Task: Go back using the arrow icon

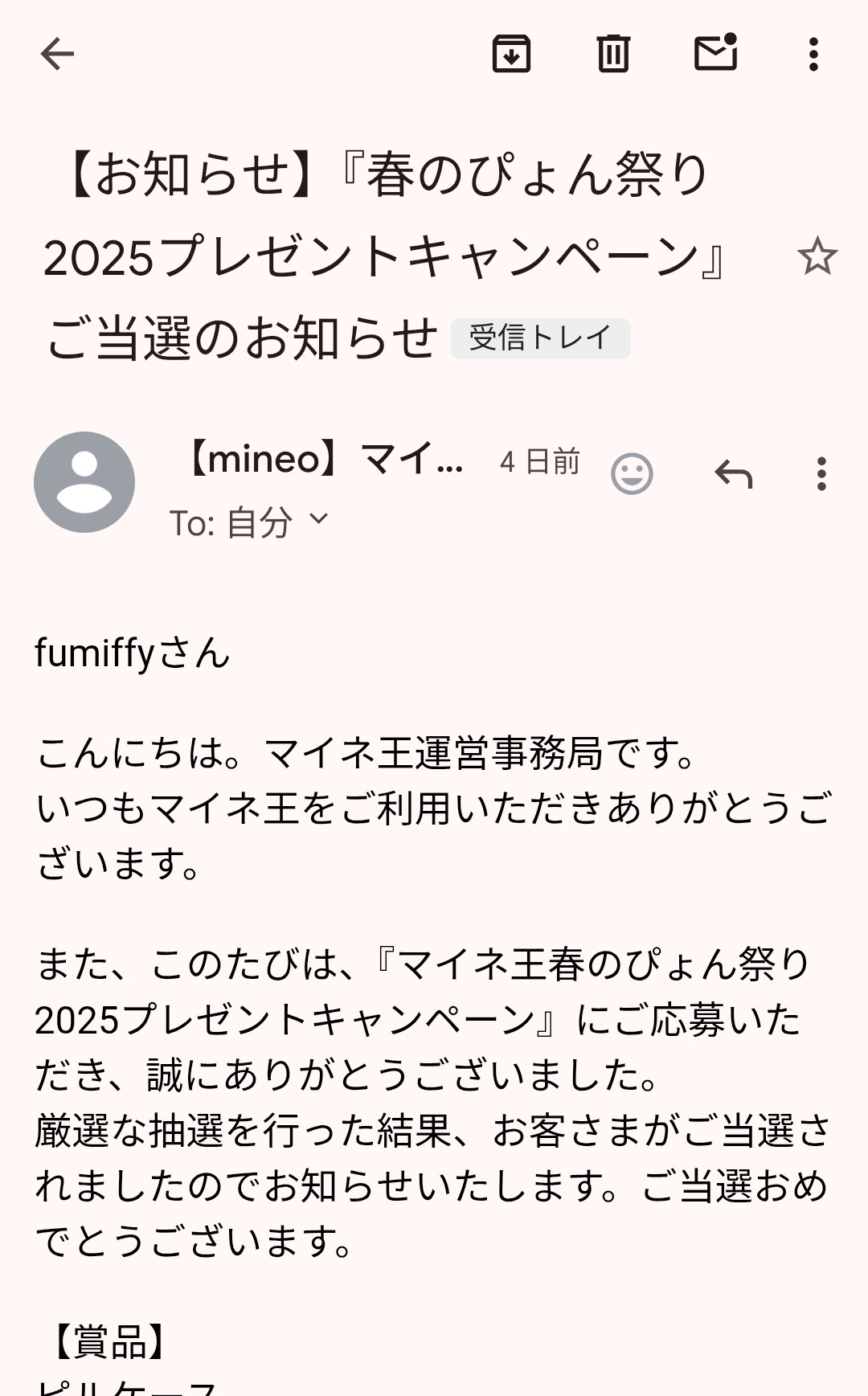Action: click(x=57, y=55)
